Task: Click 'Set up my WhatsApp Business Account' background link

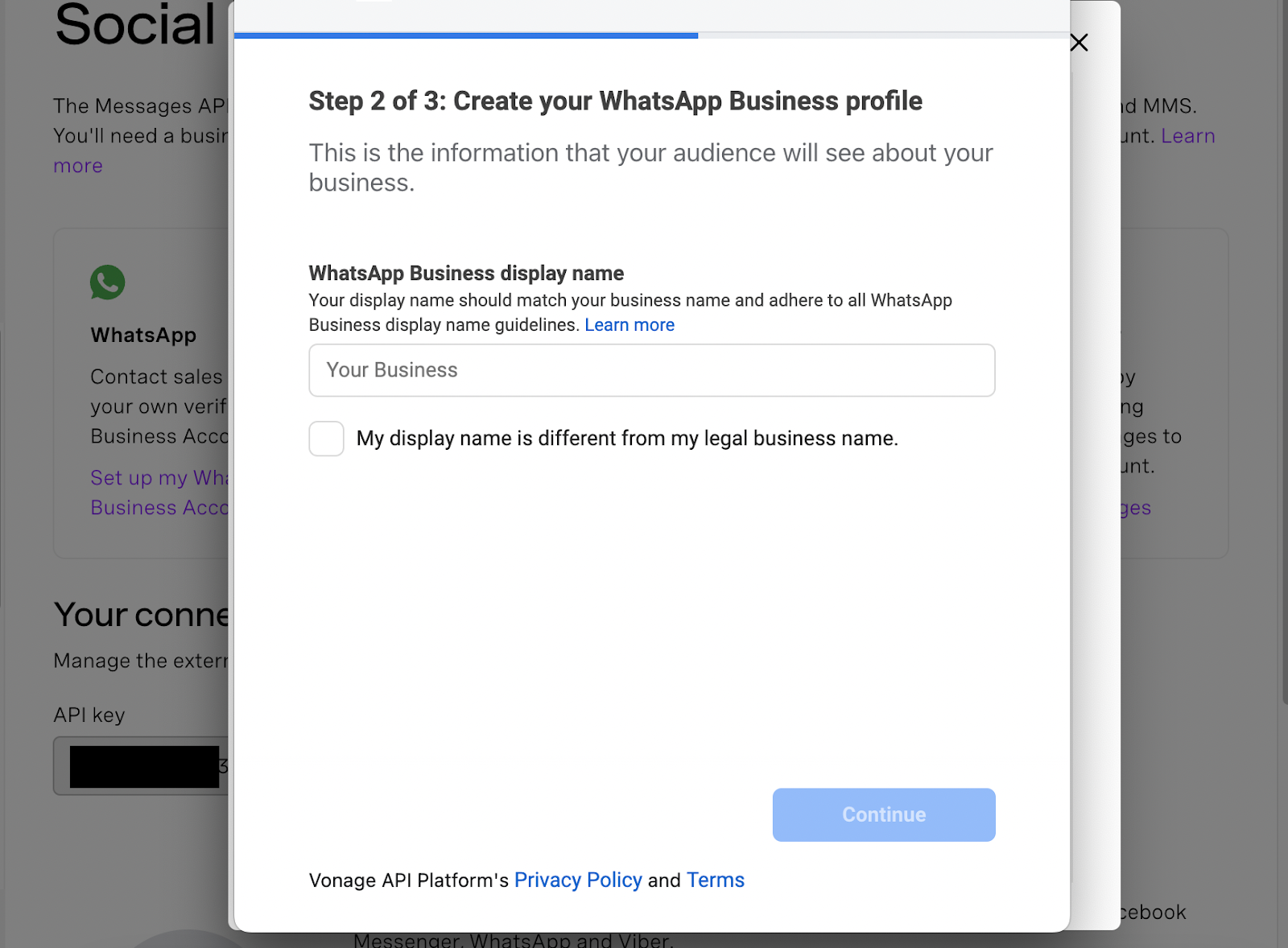Action: tap(159, 493)
